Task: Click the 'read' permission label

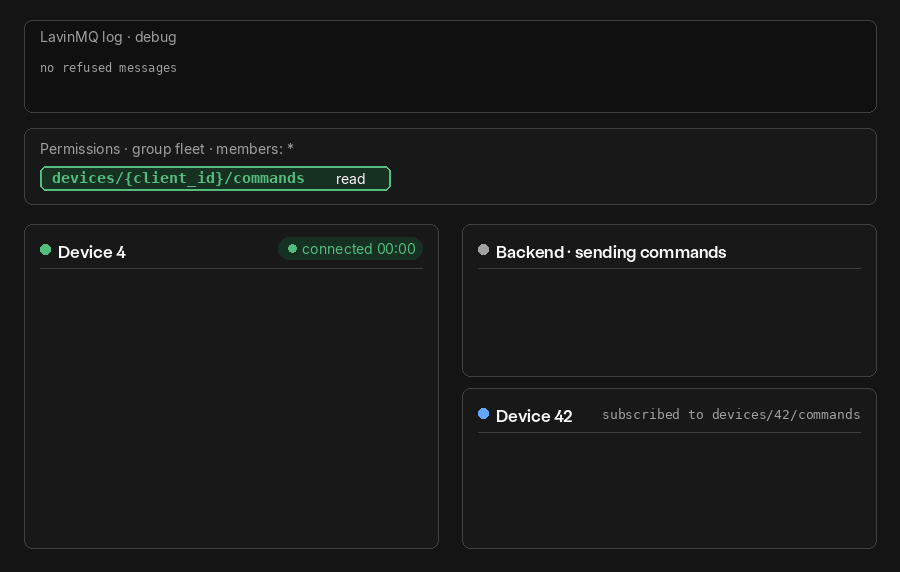Action: [350, 179]
